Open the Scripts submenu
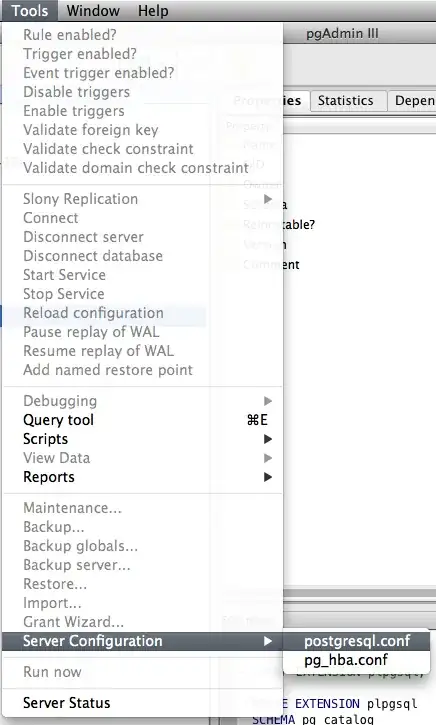This screenshot has width=436, height=725. [142, 439]
